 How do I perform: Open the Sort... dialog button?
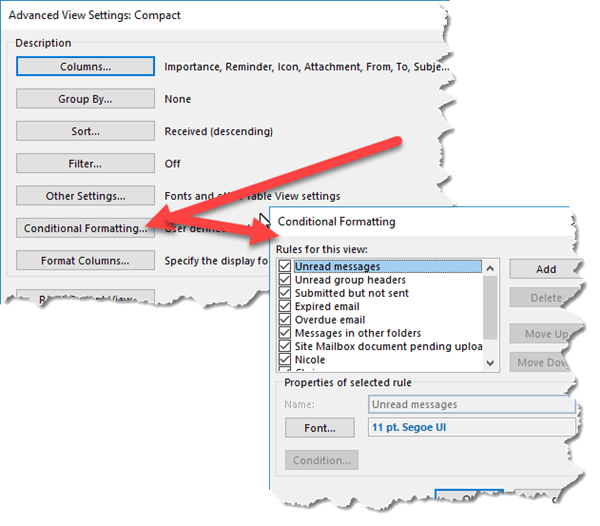point(85,131)
